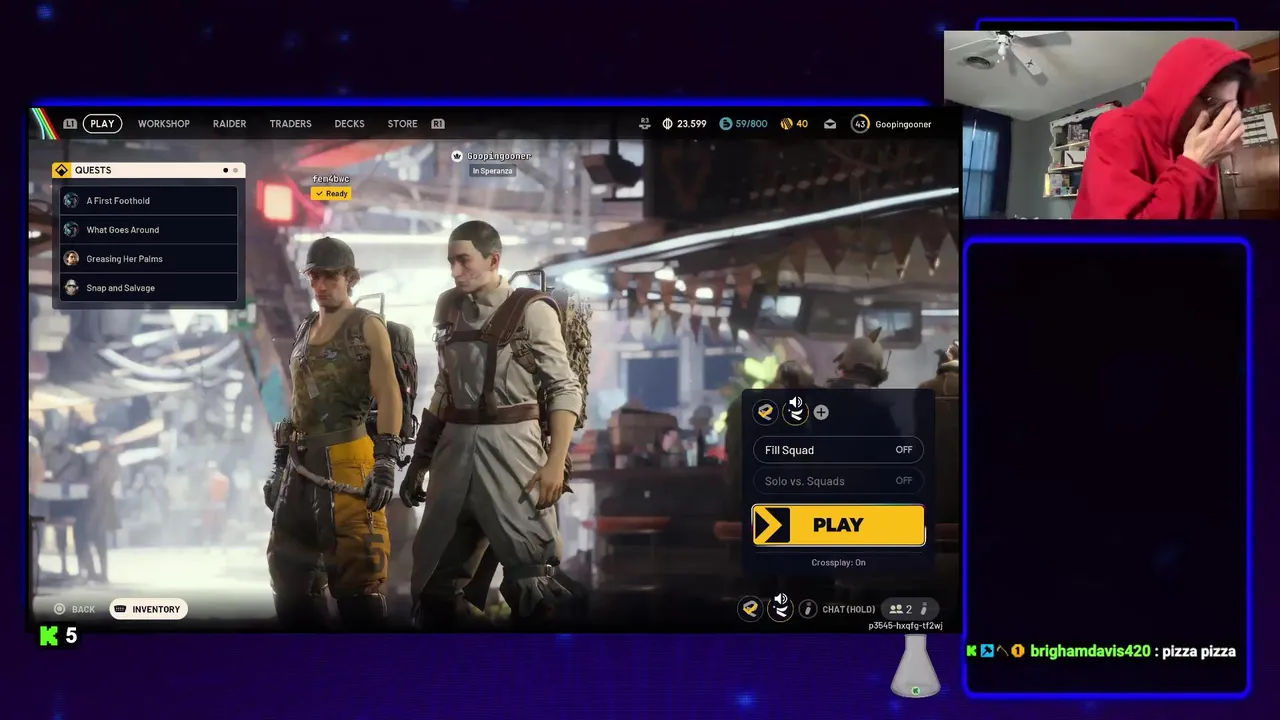Screen dimensions: 1280x720
Task: Click the Goopingooner username in header
Action: click(903, 124)
